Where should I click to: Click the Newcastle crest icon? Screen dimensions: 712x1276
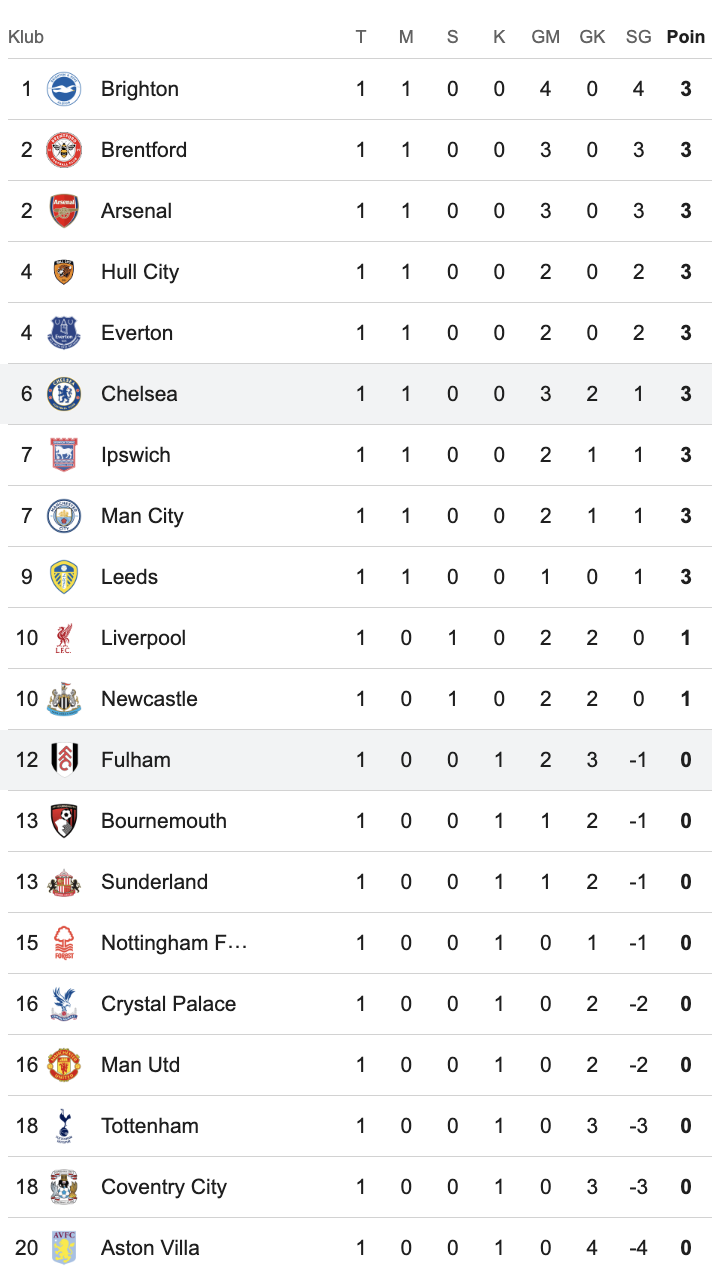(64, 699)
